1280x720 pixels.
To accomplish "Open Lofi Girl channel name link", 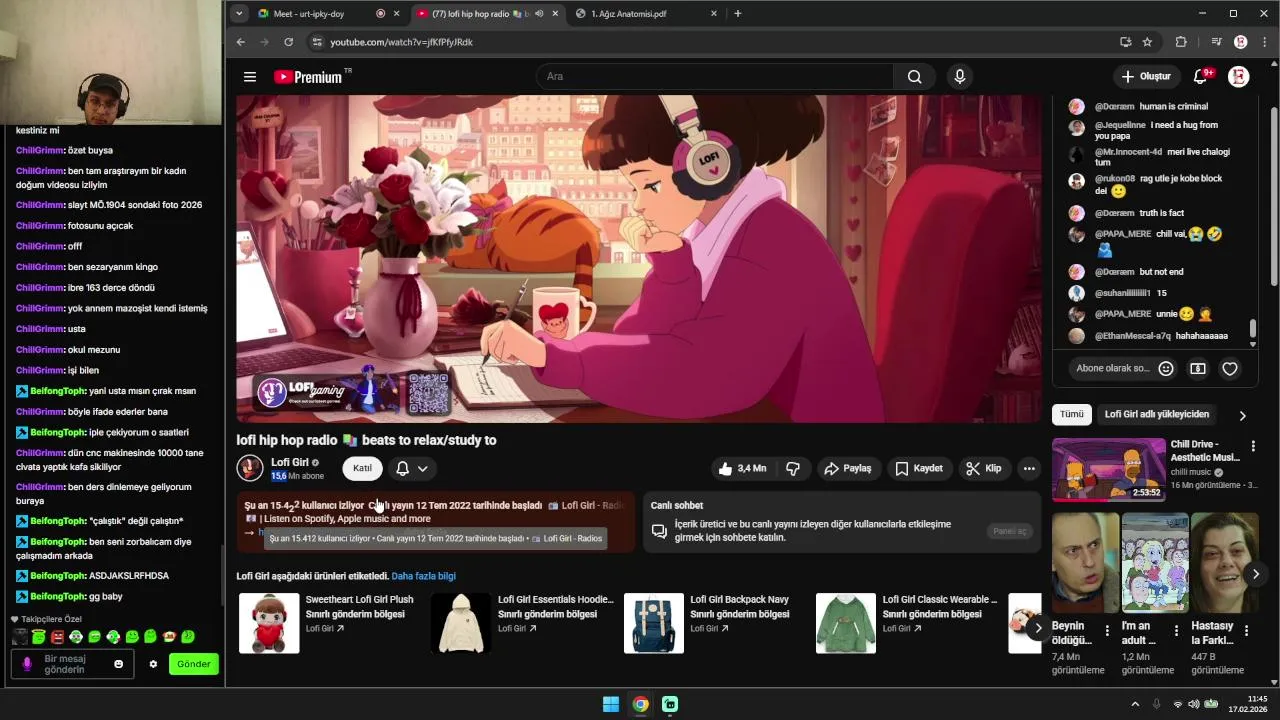I will click(290, 462).
